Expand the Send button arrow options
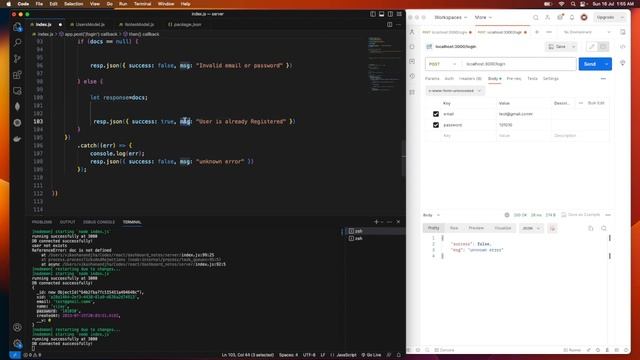This screenshot has width=640, height=360. coord(607,64)
